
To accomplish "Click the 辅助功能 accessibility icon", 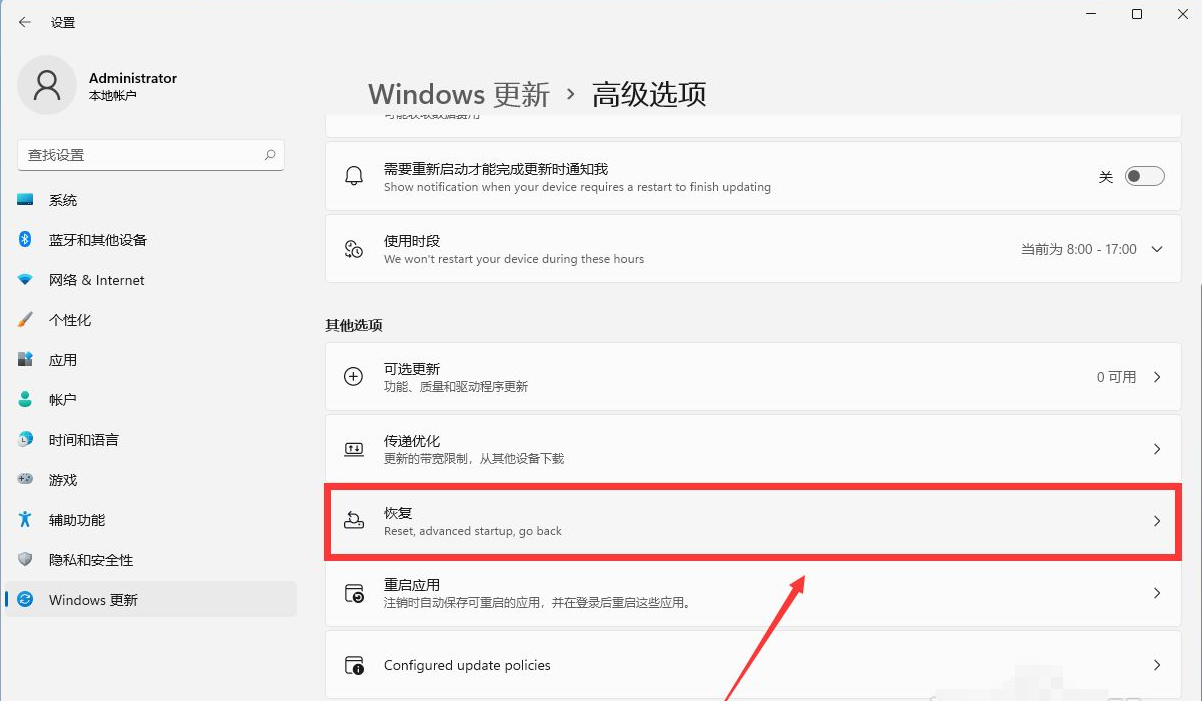I will pos(26,520).
